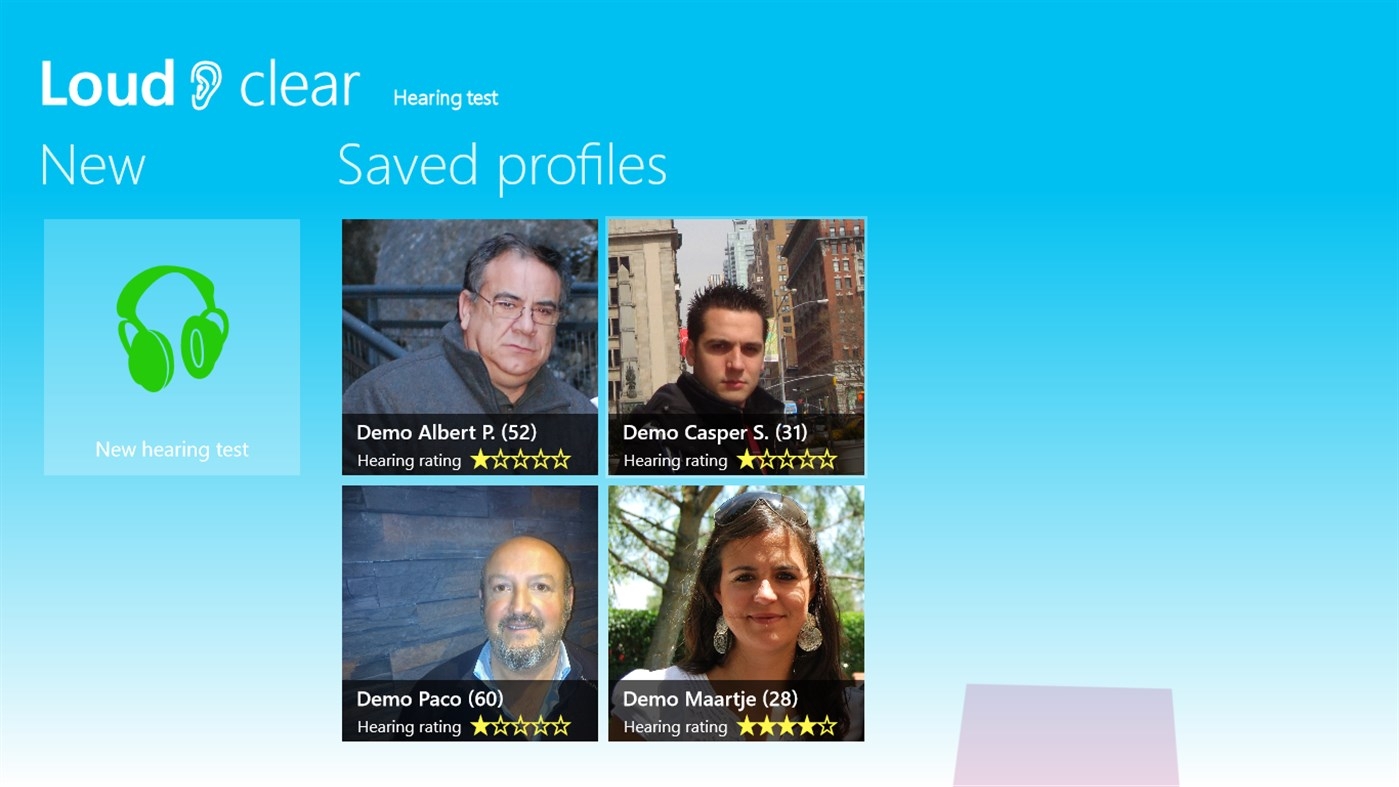This screenshot has height=787, width=1399.
Task: Click Casper S.'s hearing rating stars
Action: (786, 460)
